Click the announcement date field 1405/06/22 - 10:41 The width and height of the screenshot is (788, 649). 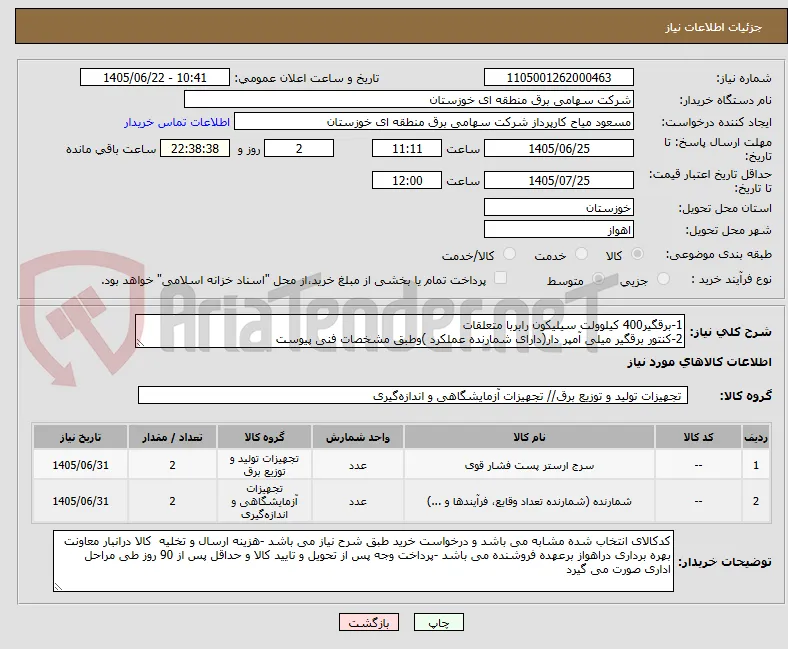point(155,77)
